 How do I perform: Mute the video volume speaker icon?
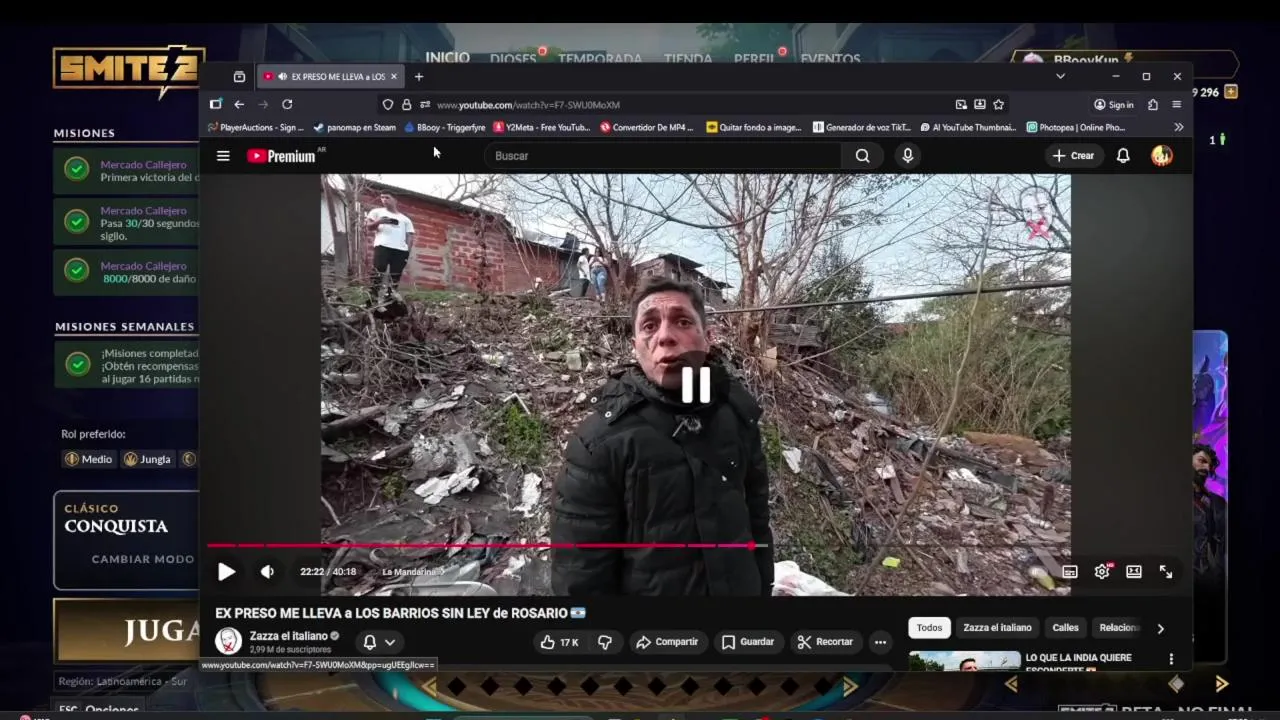(x=267, y=572)
